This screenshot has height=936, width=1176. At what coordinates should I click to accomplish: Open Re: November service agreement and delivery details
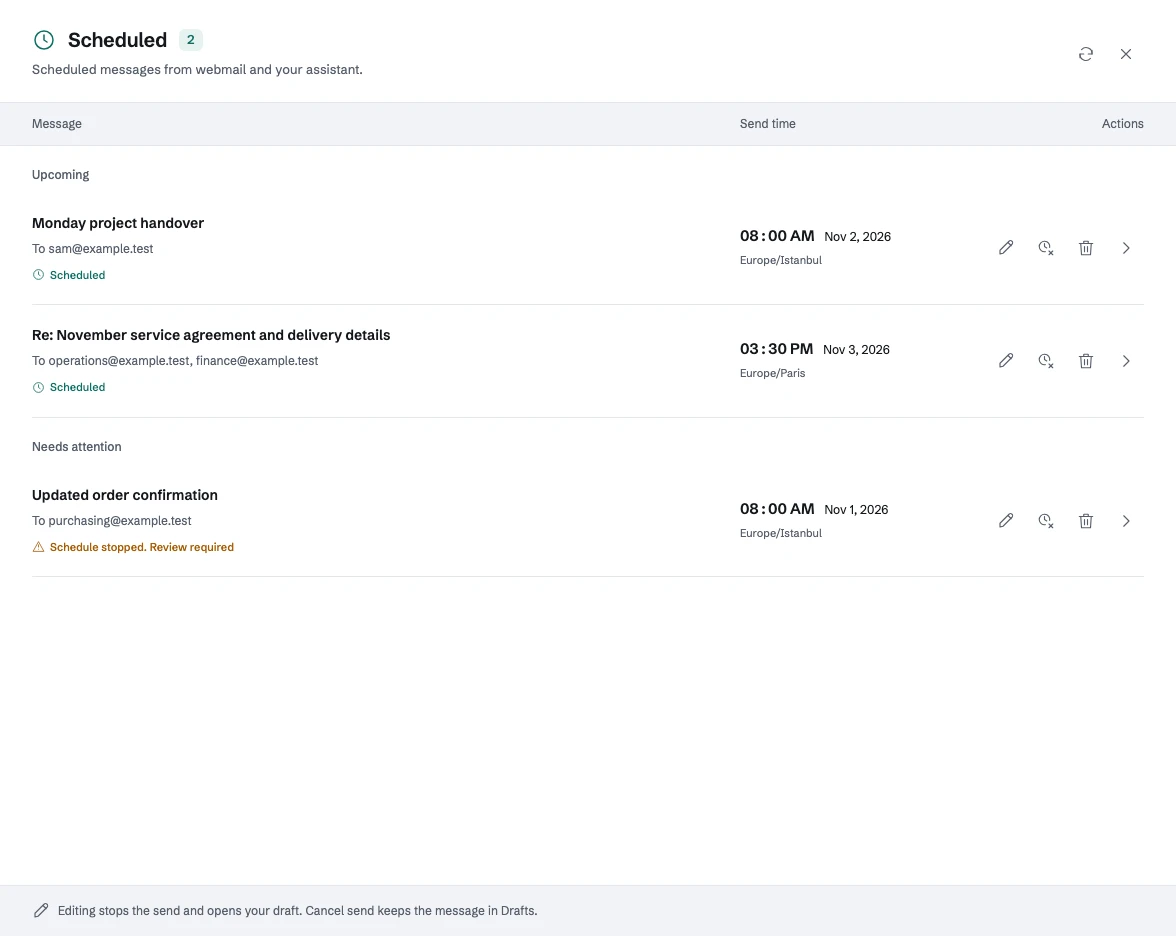211,335
